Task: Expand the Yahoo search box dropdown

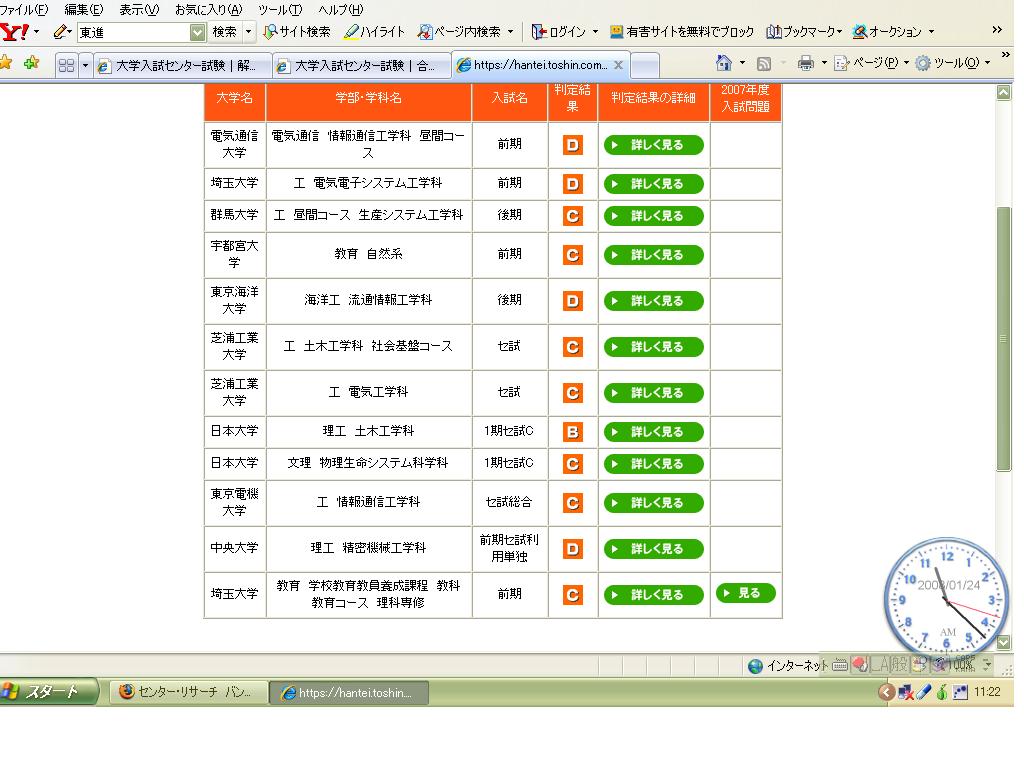Action: (x=197, y=32)
